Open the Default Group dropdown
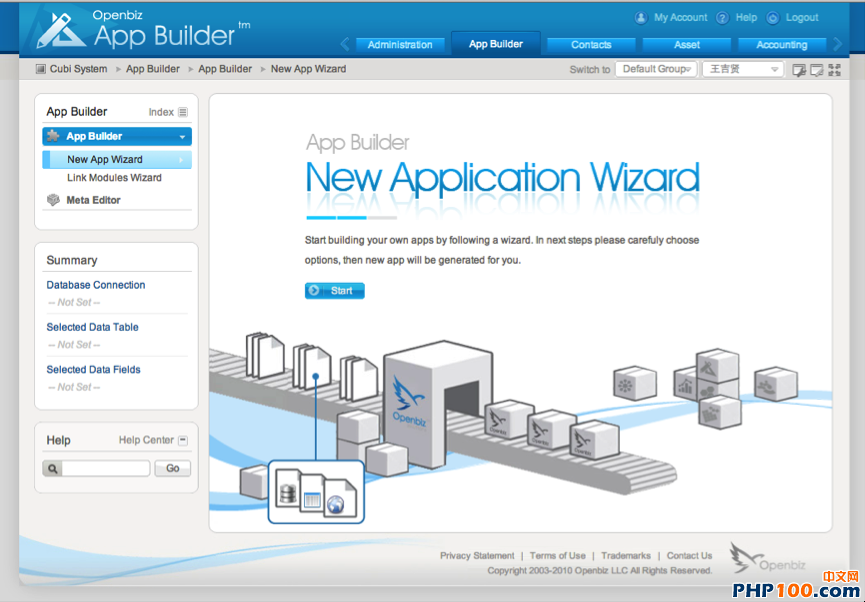 point(656,70)
